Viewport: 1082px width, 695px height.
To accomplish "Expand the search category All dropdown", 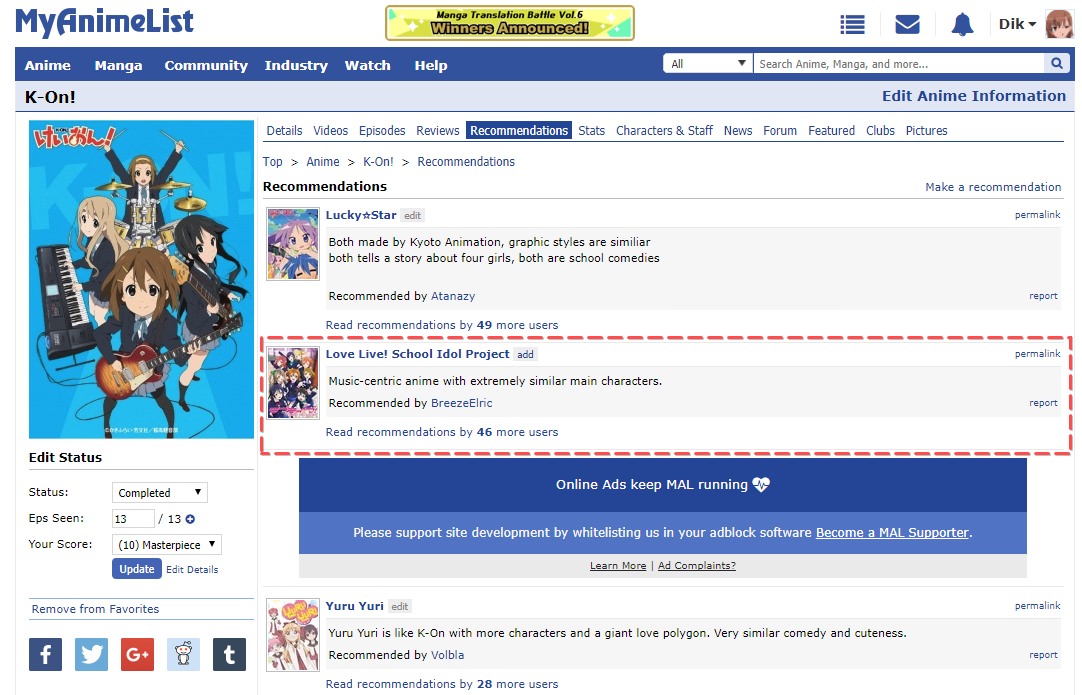I will coord(708,64).
